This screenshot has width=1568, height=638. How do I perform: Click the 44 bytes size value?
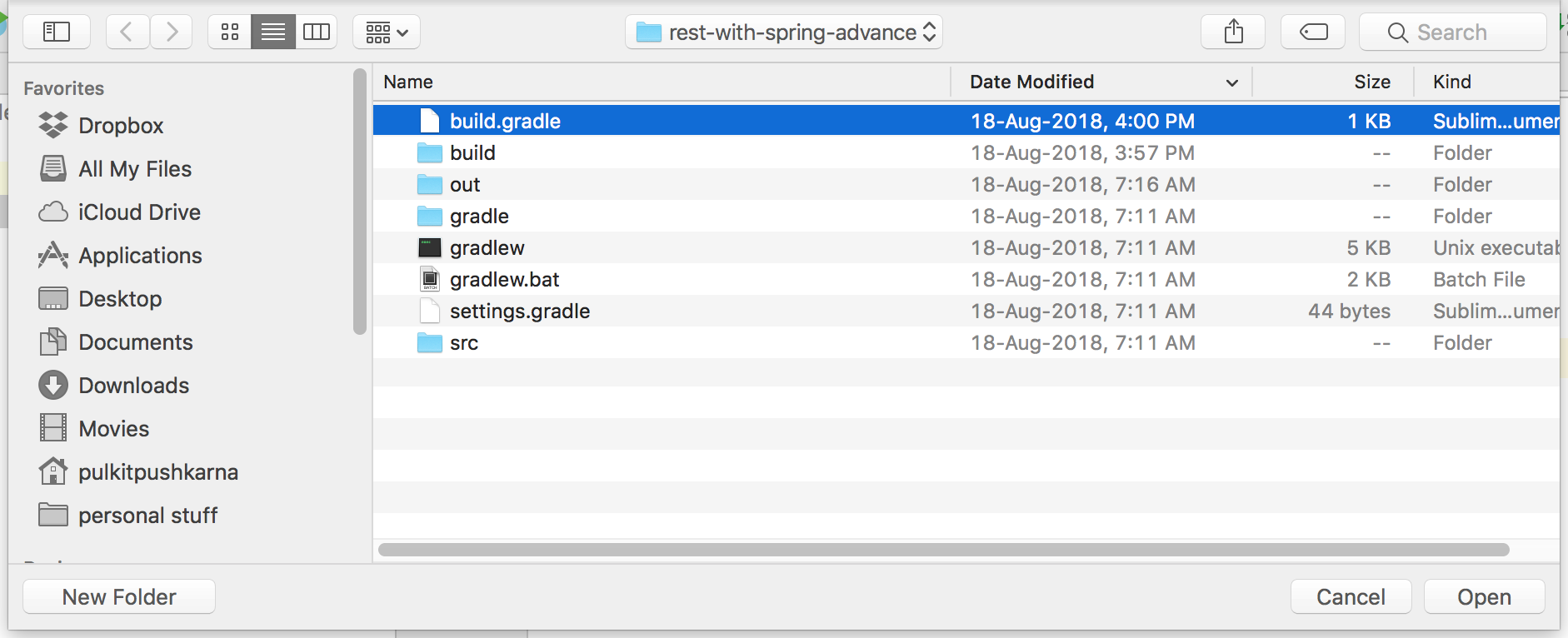(1349, 311)
